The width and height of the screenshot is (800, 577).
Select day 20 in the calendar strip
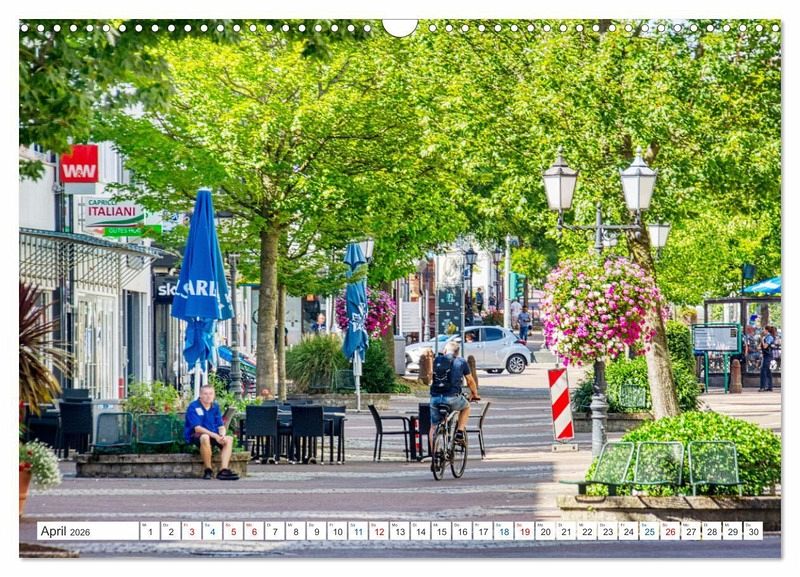pyautogui.click(x=545, y=531)
